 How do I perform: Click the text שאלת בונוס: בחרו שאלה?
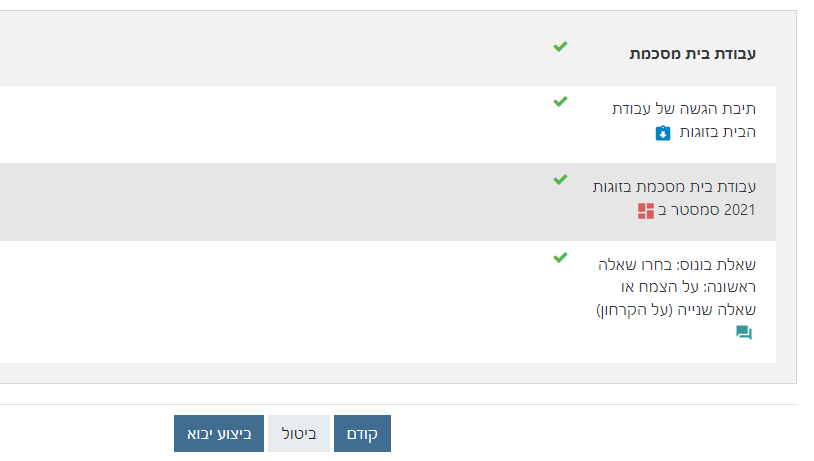tap(676, 265)
